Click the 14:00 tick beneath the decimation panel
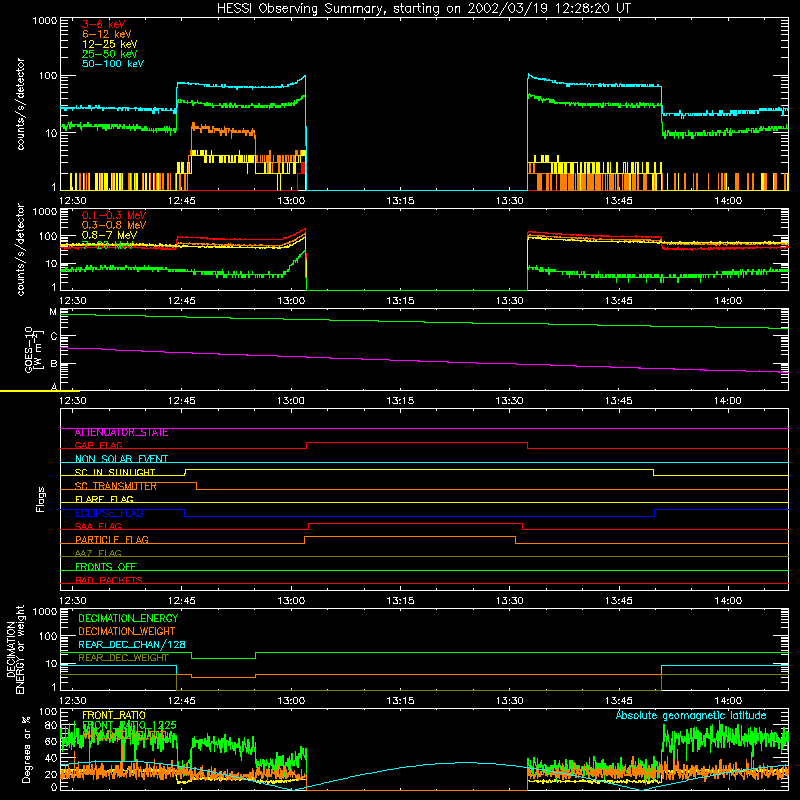This screenshot has width=800, height=800. coord(728,701)
